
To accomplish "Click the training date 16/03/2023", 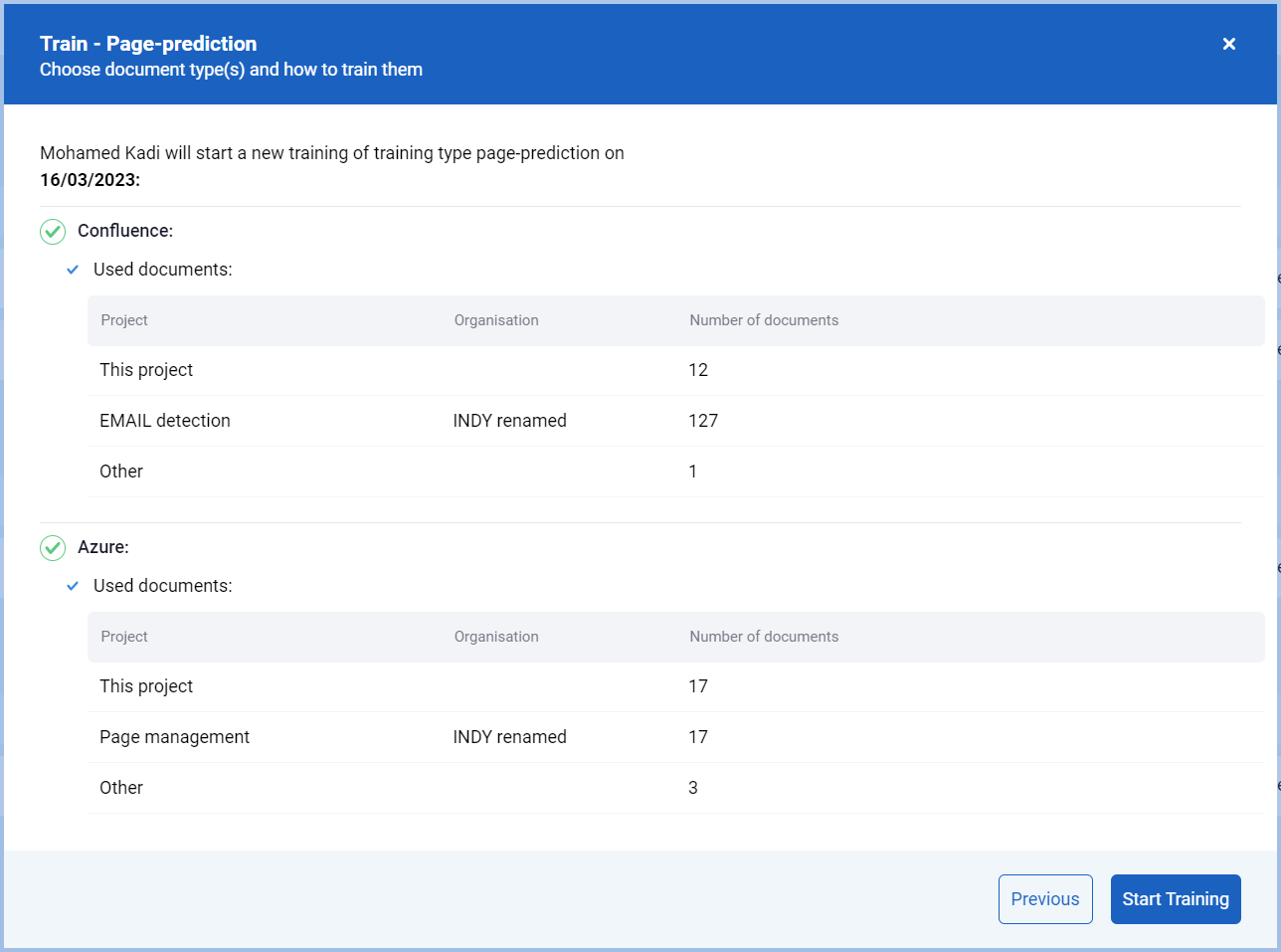I will [x=90, y=180].
